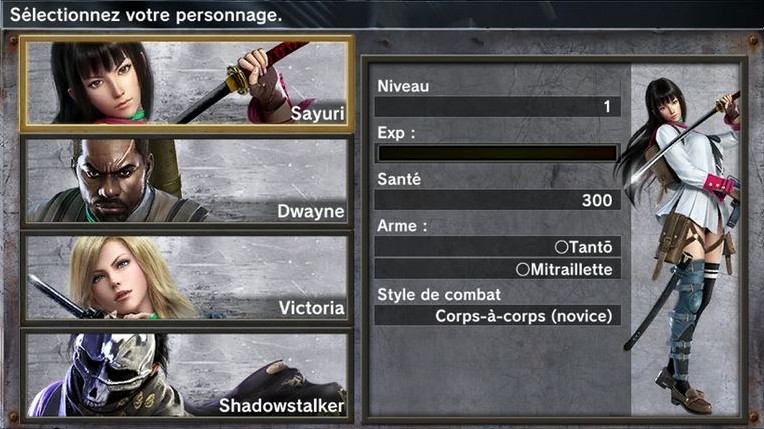Select the Mitraillette weapon row
This screenshot has height=429, width=764.
tap(497, 269)
